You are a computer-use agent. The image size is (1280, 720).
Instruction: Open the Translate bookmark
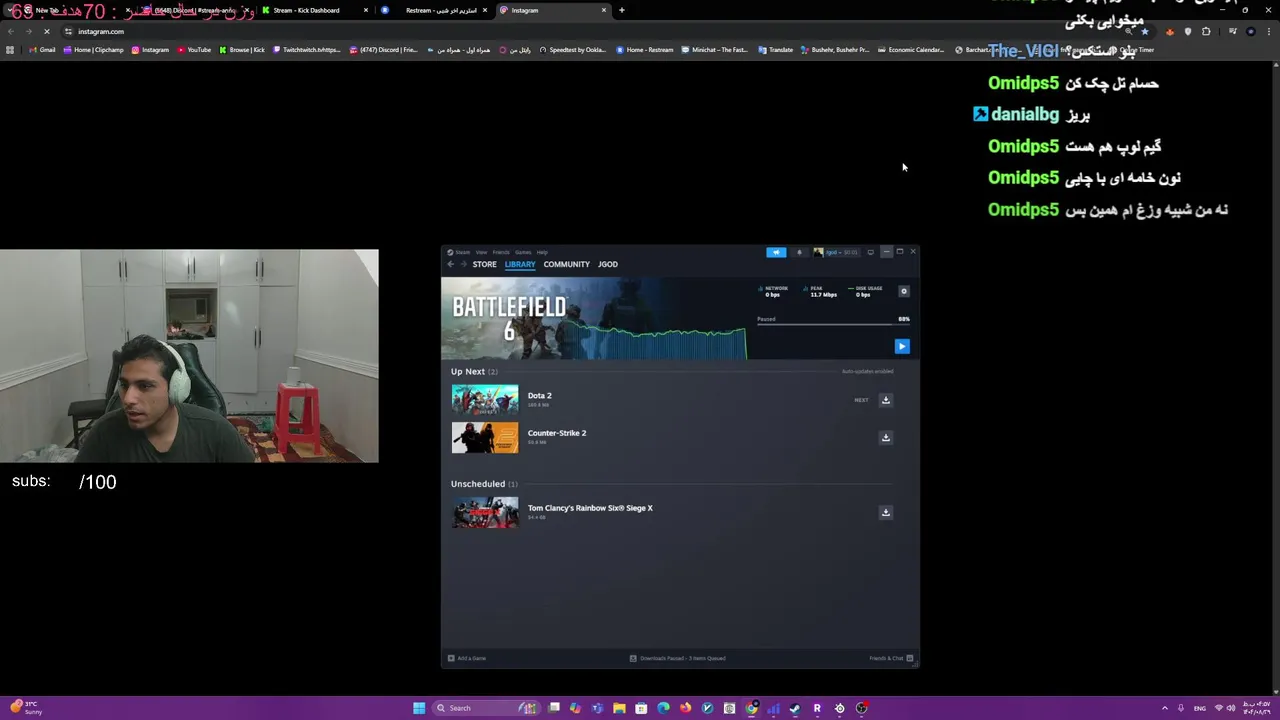tap(775, 50)
